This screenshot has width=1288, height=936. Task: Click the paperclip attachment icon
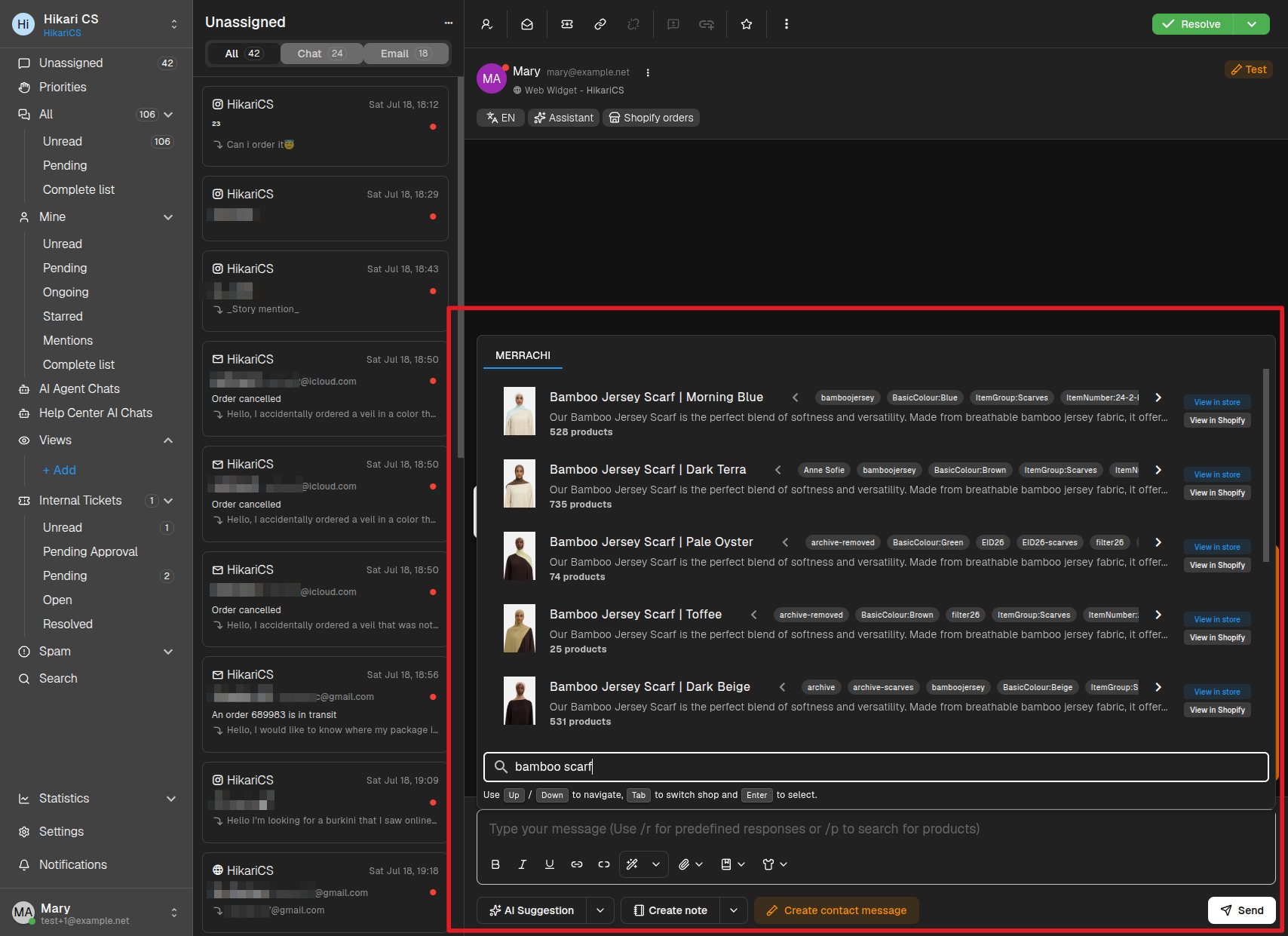click(684, 864)
